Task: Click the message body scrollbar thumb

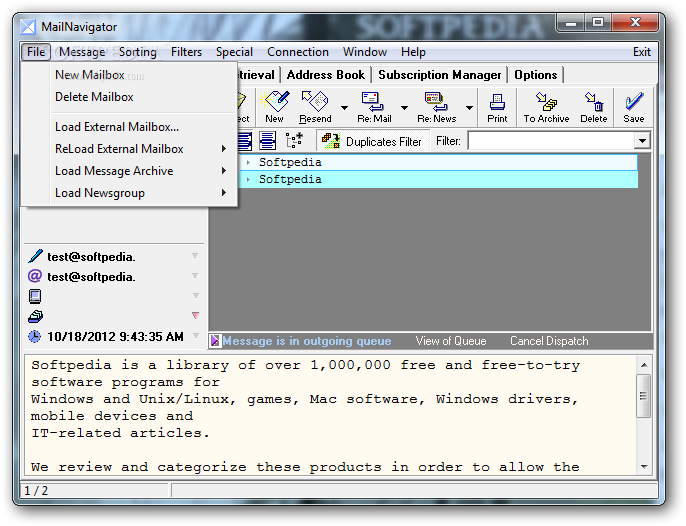Action: point(644,396)
